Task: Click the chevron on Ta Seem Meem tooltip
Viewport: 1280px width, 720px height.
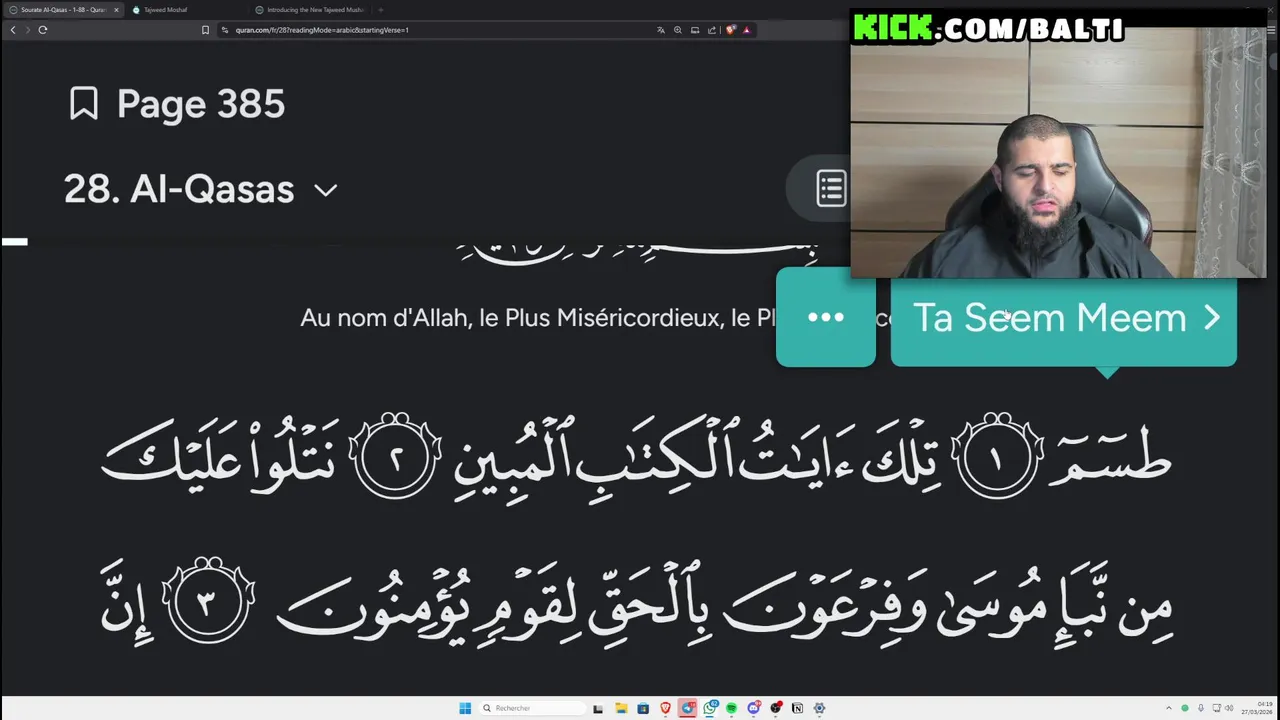Action: pos(1212,318)
